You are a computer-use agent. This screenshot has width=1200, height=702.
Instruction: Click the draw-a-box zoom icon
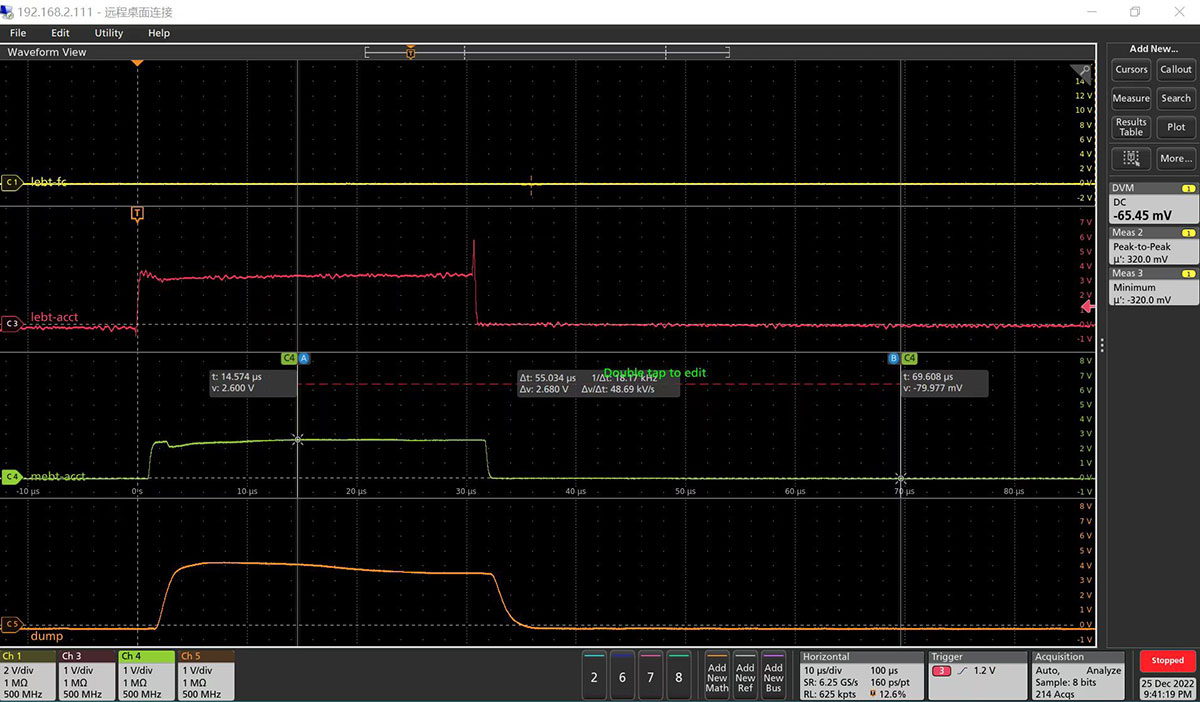(x=1131, y=158)
